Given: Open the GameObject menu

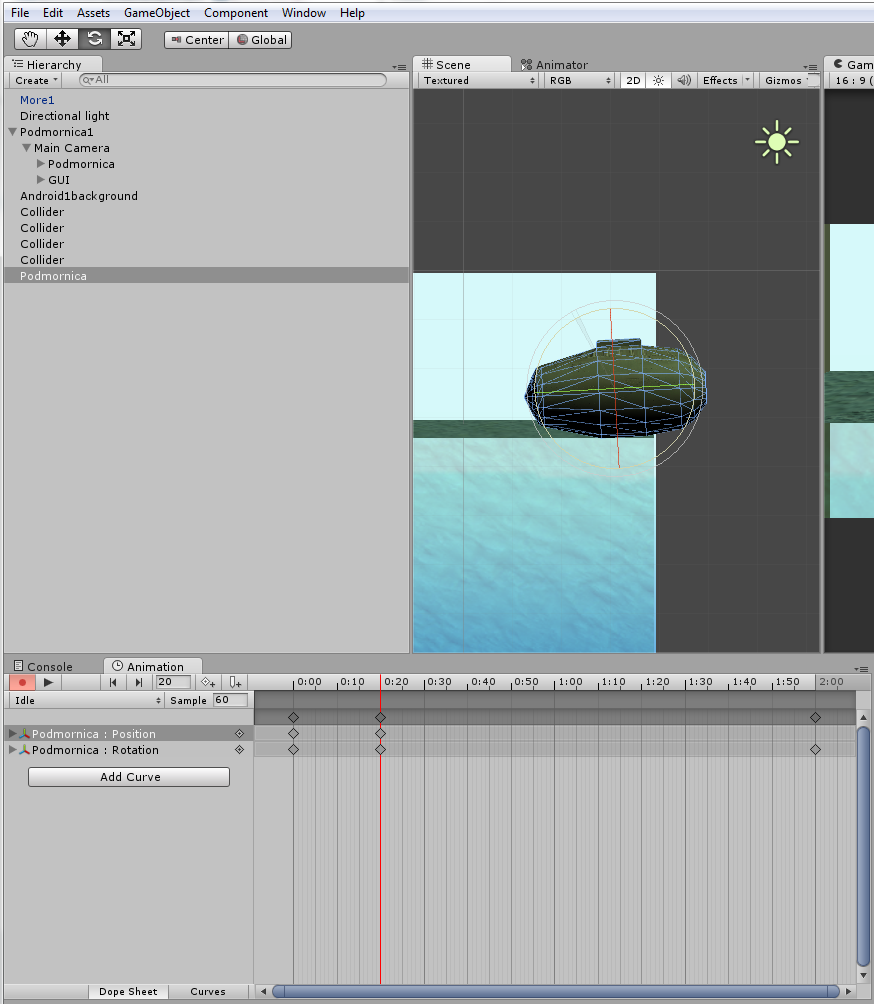Looking at the screenshot, I should tap(157, 13).
